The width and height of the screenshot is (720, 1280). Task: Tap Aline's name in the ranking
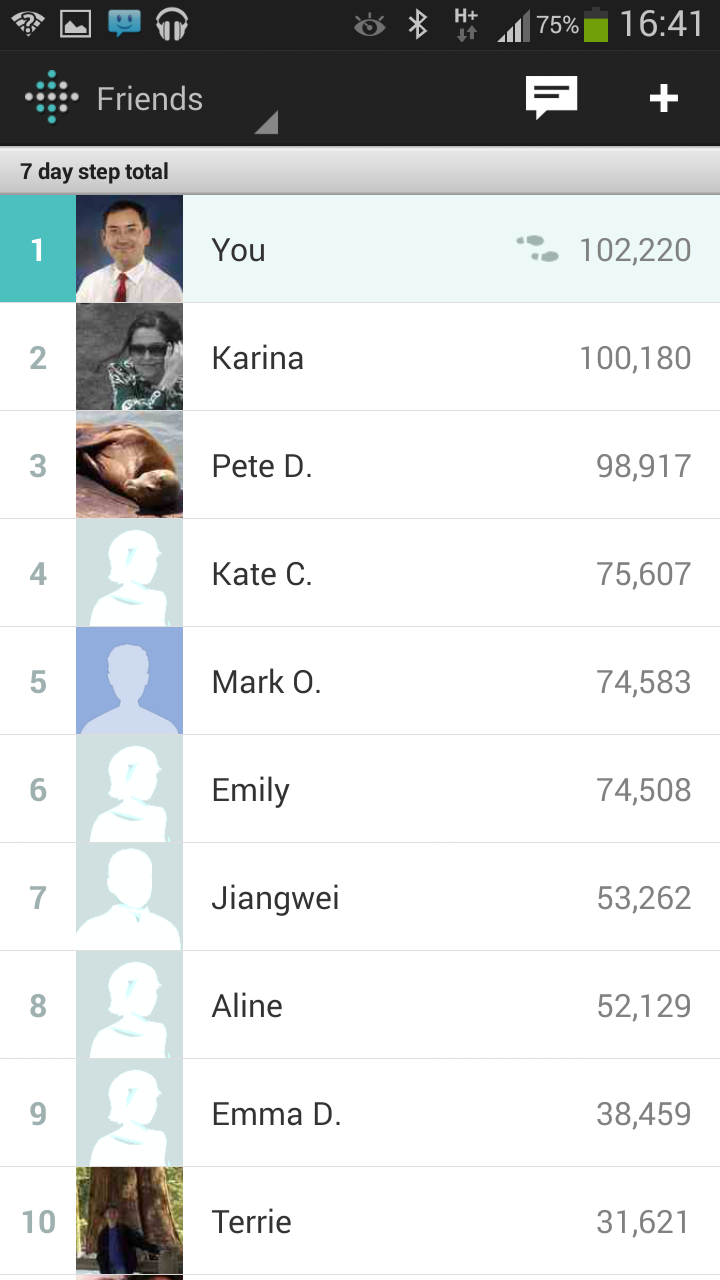[x=247, y=1006]
